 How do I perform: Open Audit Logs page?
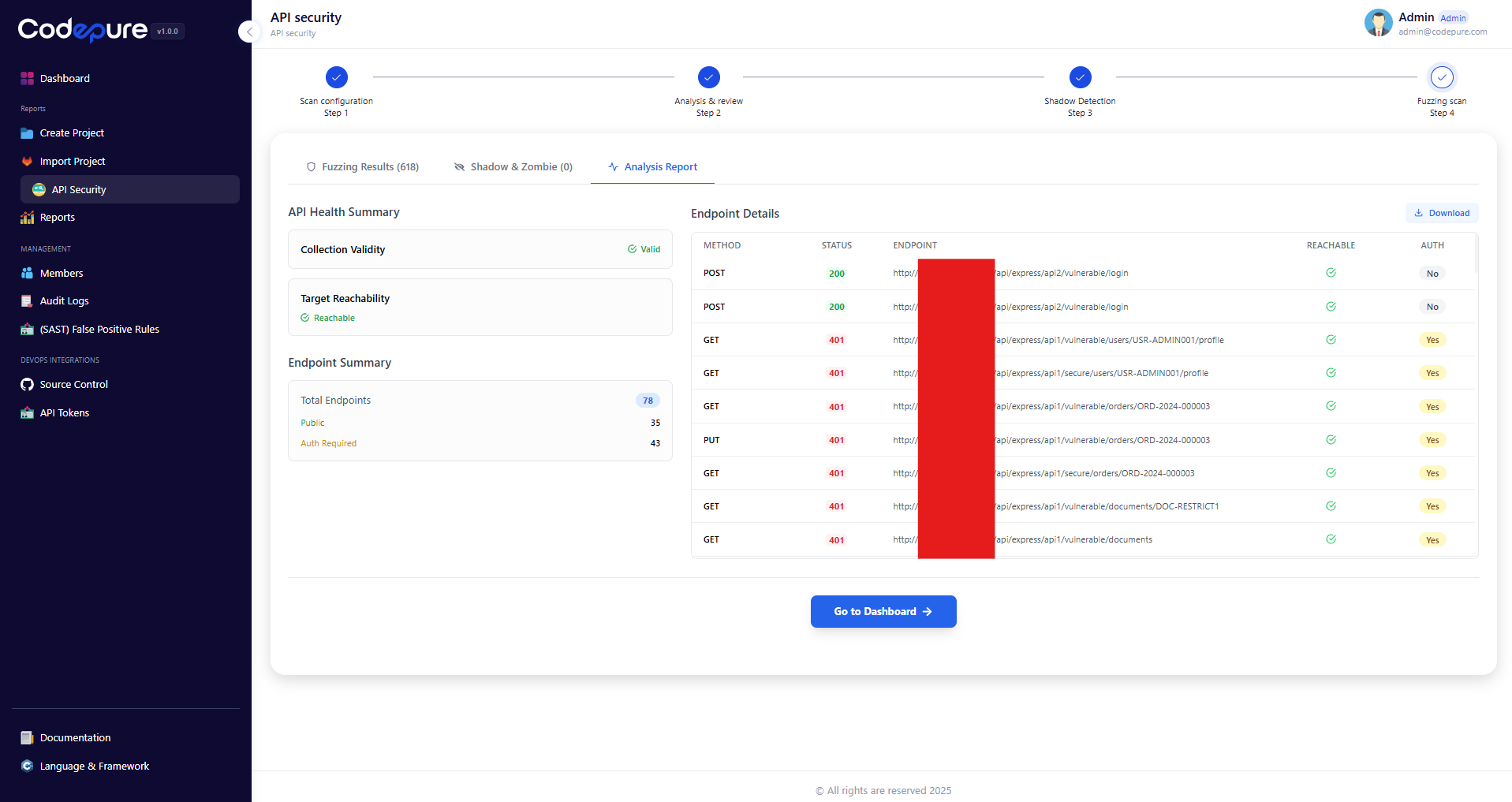65,301
